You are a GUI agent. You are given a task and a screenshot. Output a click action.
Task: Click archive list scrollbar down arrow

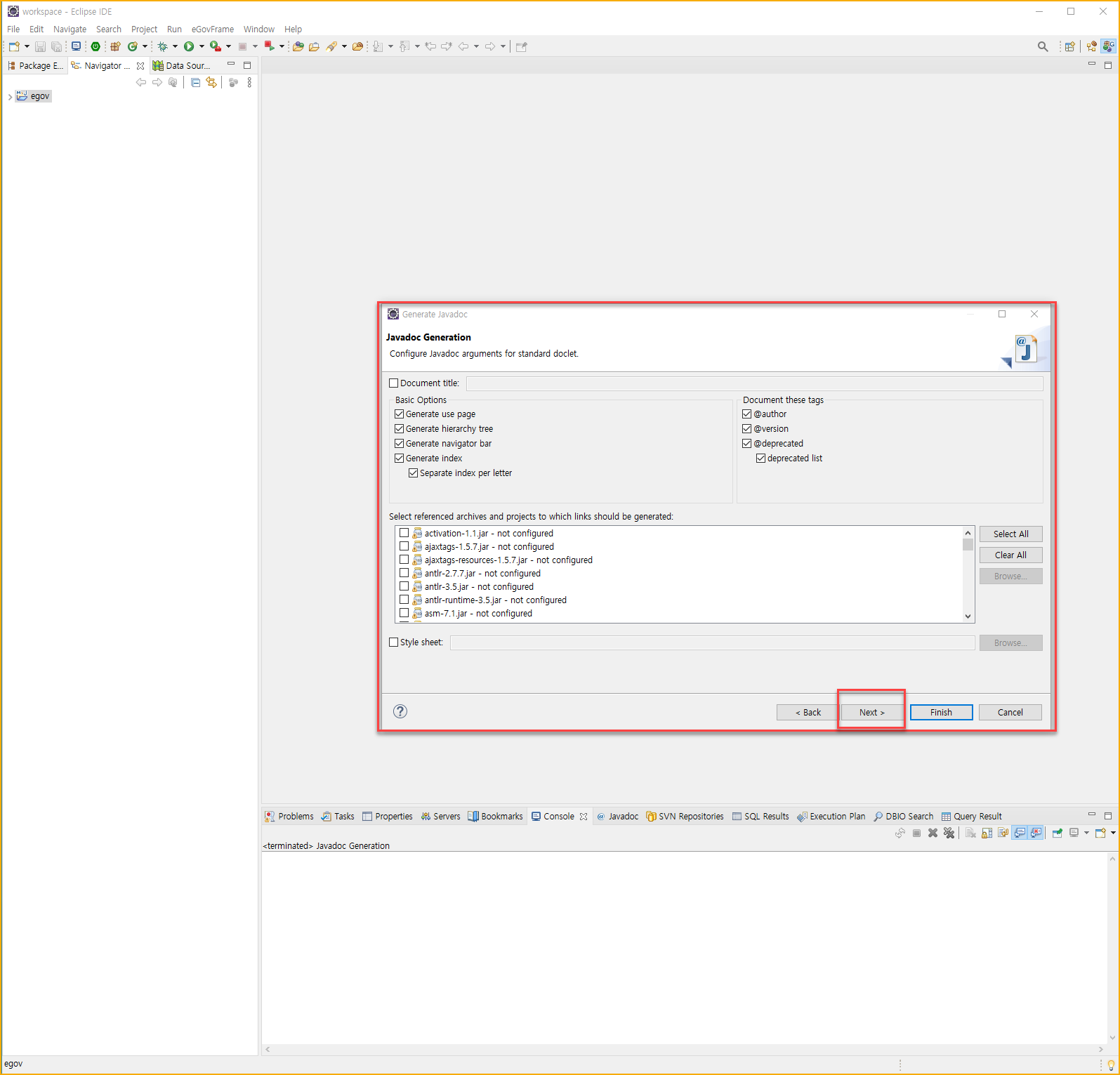pos(968,616)
